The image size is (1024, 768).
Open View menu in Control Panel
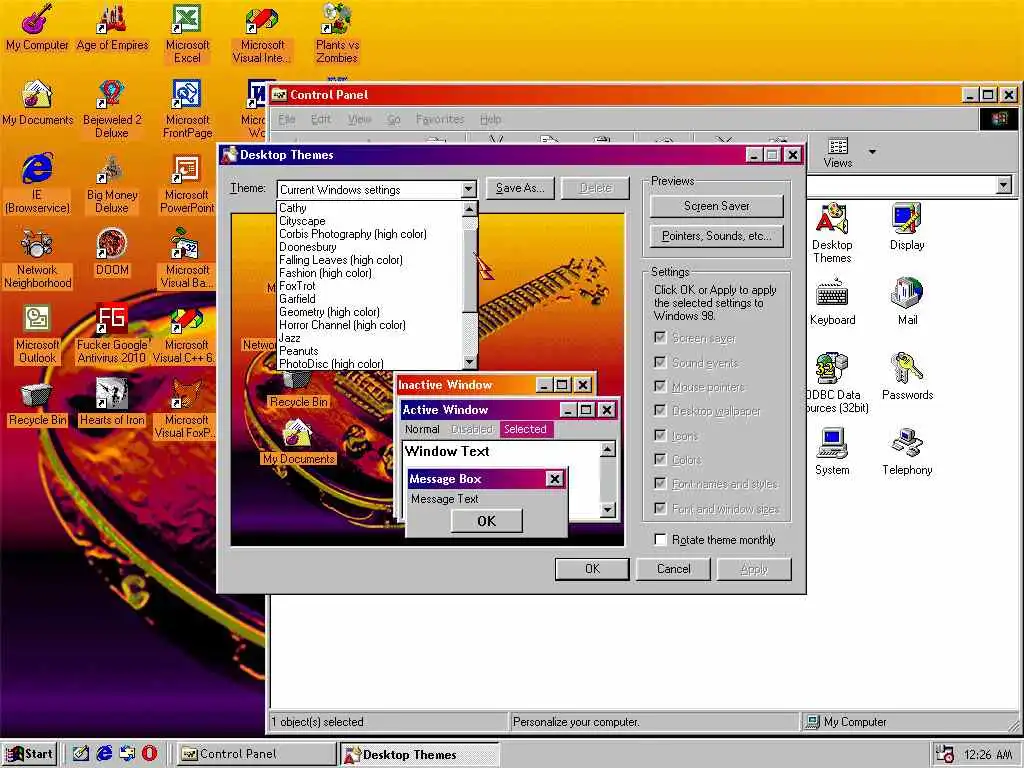[x=359, y=119]
